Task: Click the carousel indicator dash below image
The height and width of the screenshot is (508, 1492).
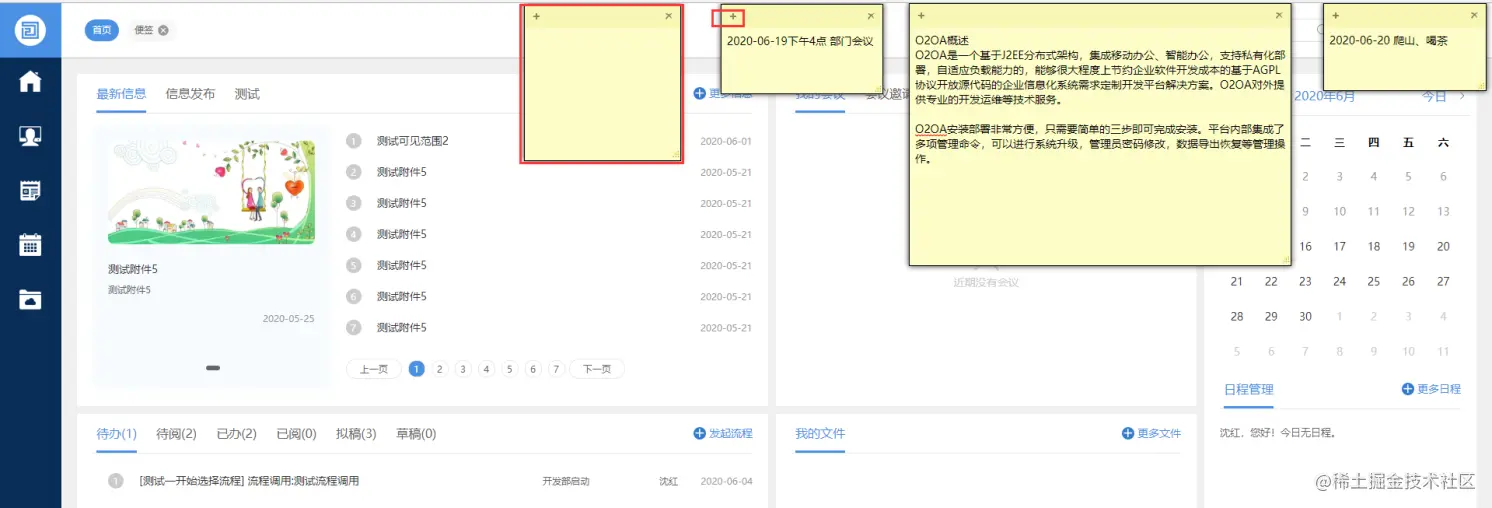Action: [x=213, y=368]
